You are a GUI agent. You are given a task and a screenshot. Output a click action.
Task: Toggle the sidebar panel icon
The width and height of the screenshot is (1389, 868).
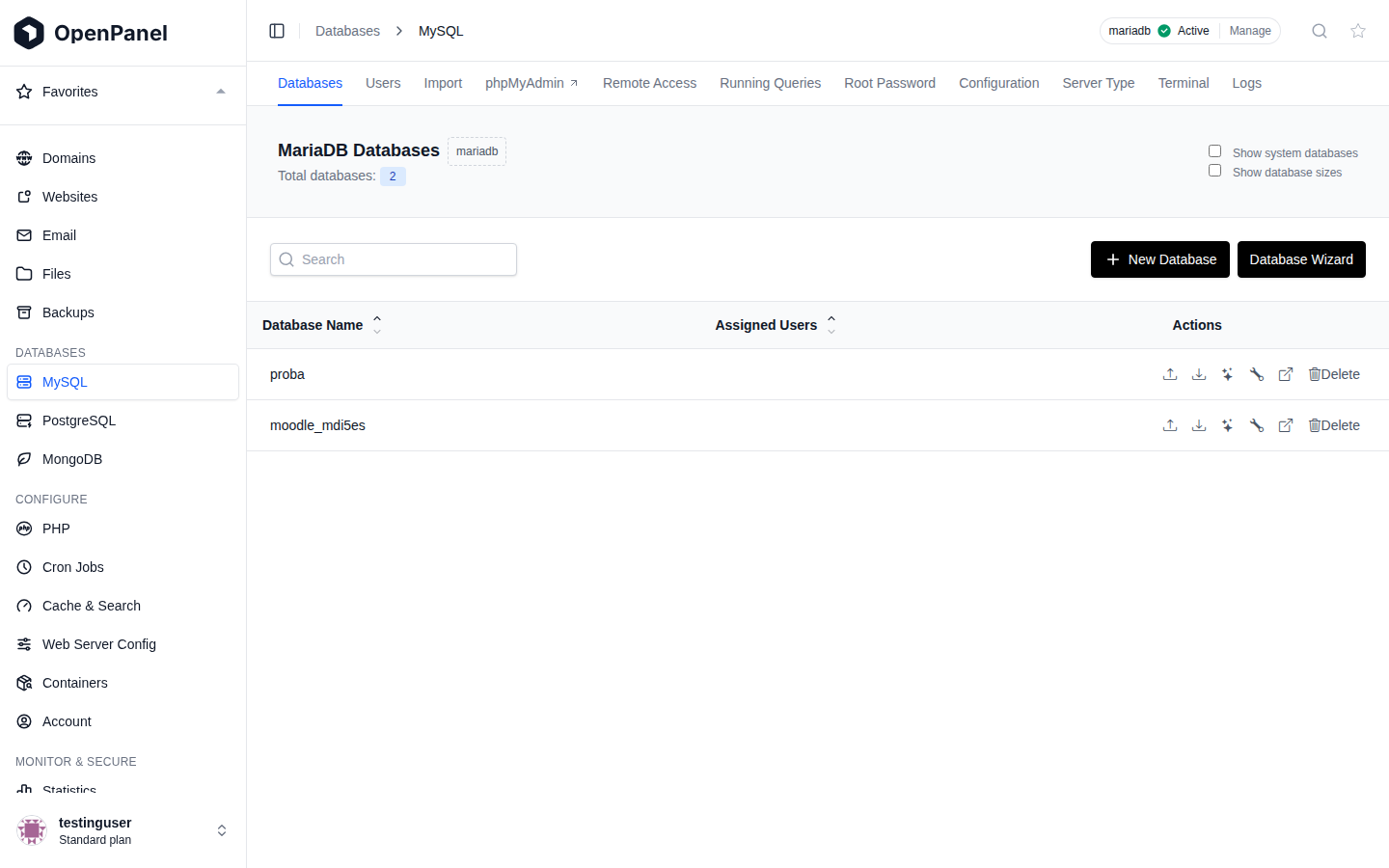pyautogui.click(x=277, y=31)
